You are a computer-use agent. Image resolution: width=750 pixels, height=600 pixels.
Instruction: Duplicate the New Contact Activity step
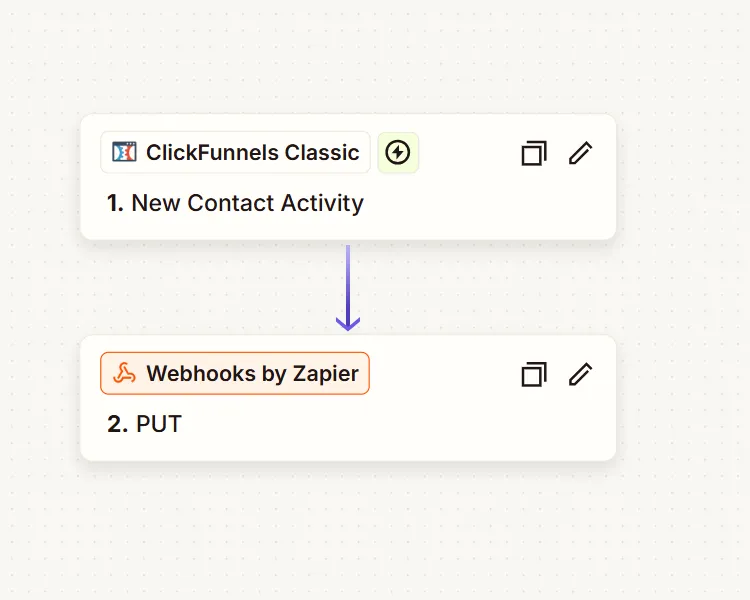[534, 153]
